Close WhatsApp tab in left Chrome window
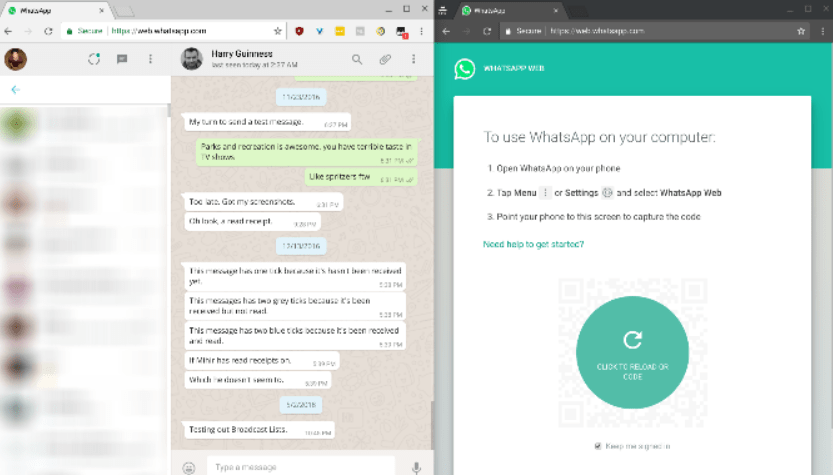Viewport: 833px width, 475px height. [x=101, y=10]
